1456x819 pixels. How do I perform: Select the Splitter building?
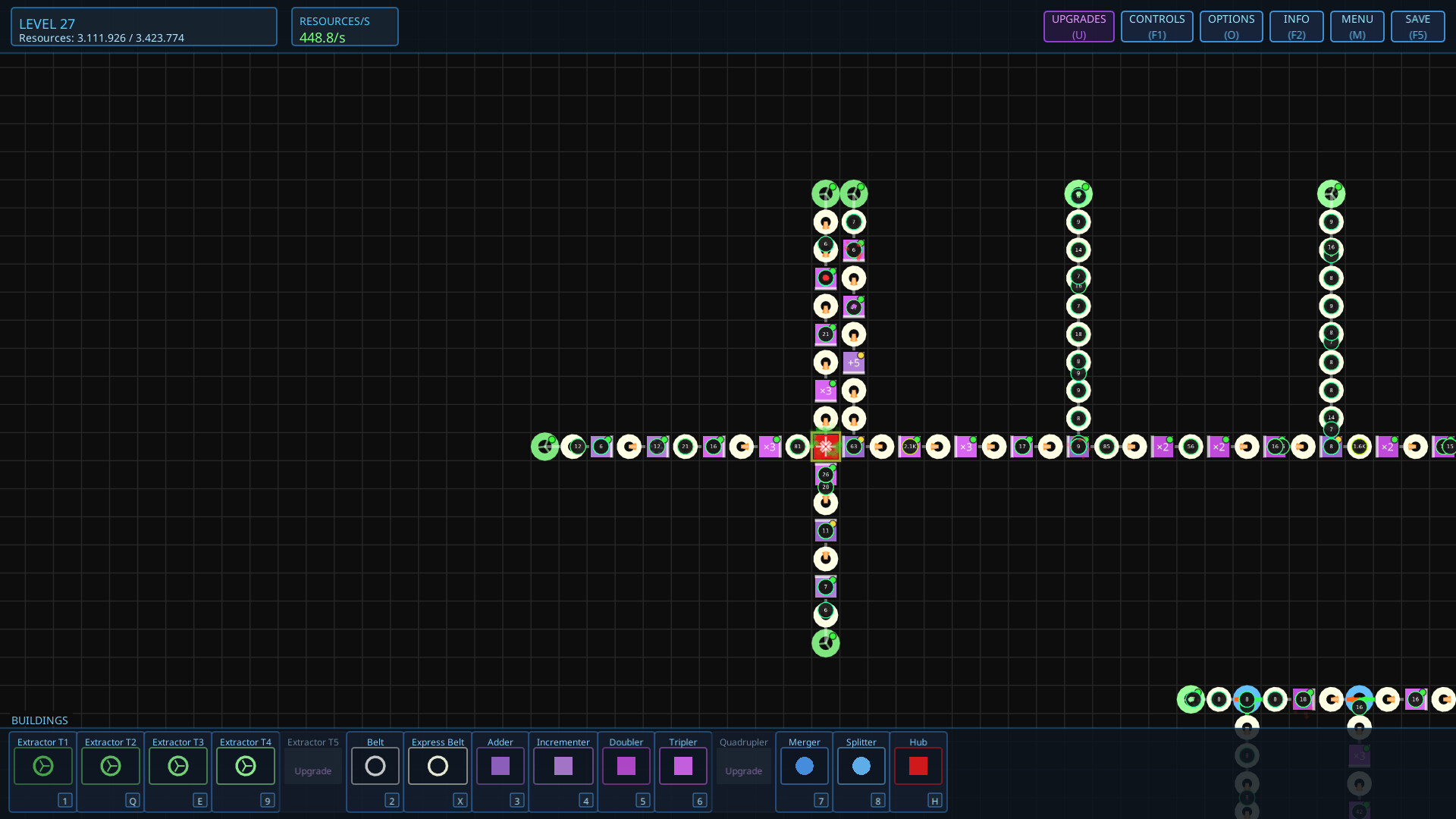[861, 766]
